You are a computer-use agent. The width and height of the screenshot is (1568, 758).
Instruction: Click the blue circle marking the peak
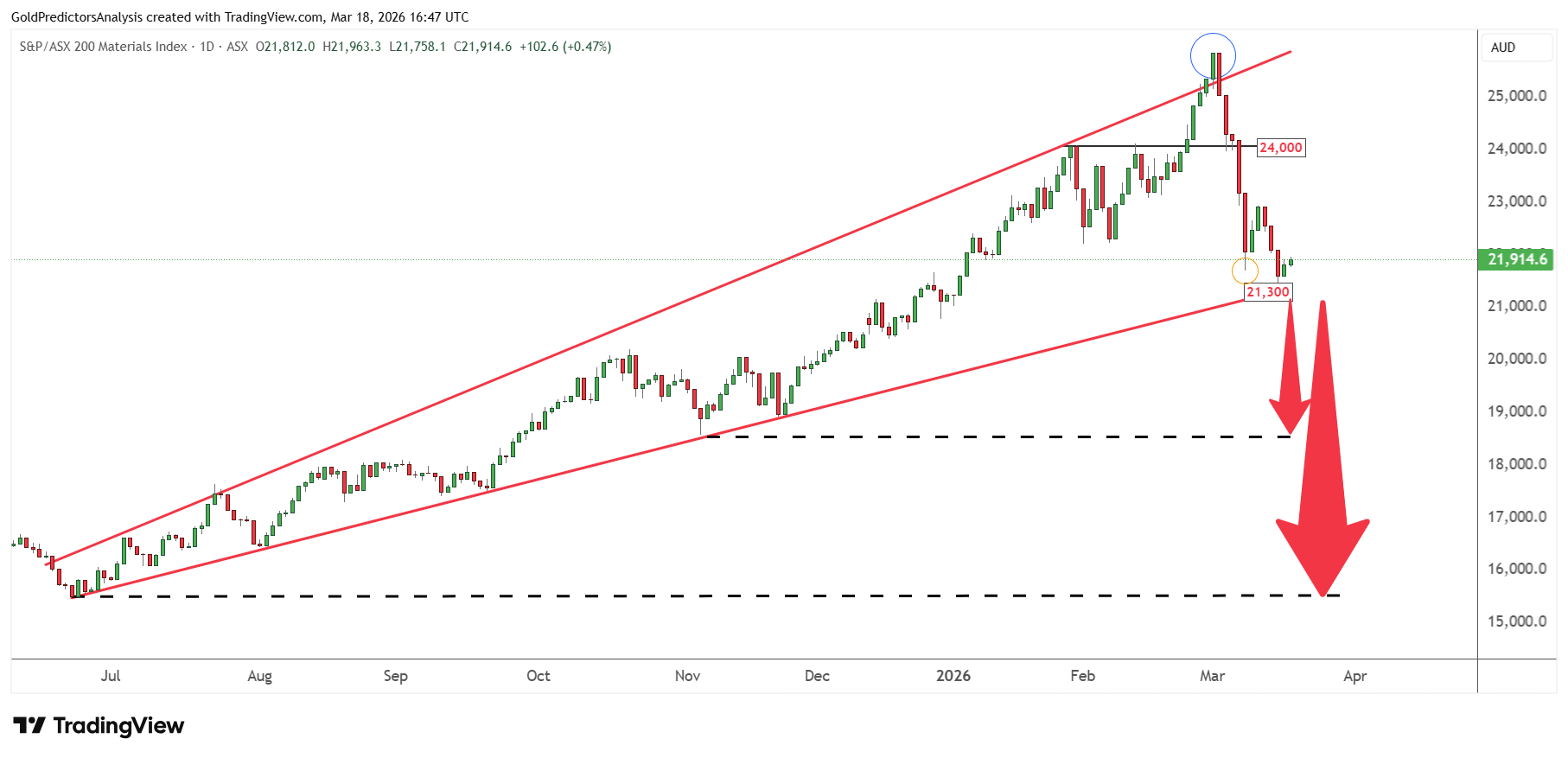point(1213,56)
